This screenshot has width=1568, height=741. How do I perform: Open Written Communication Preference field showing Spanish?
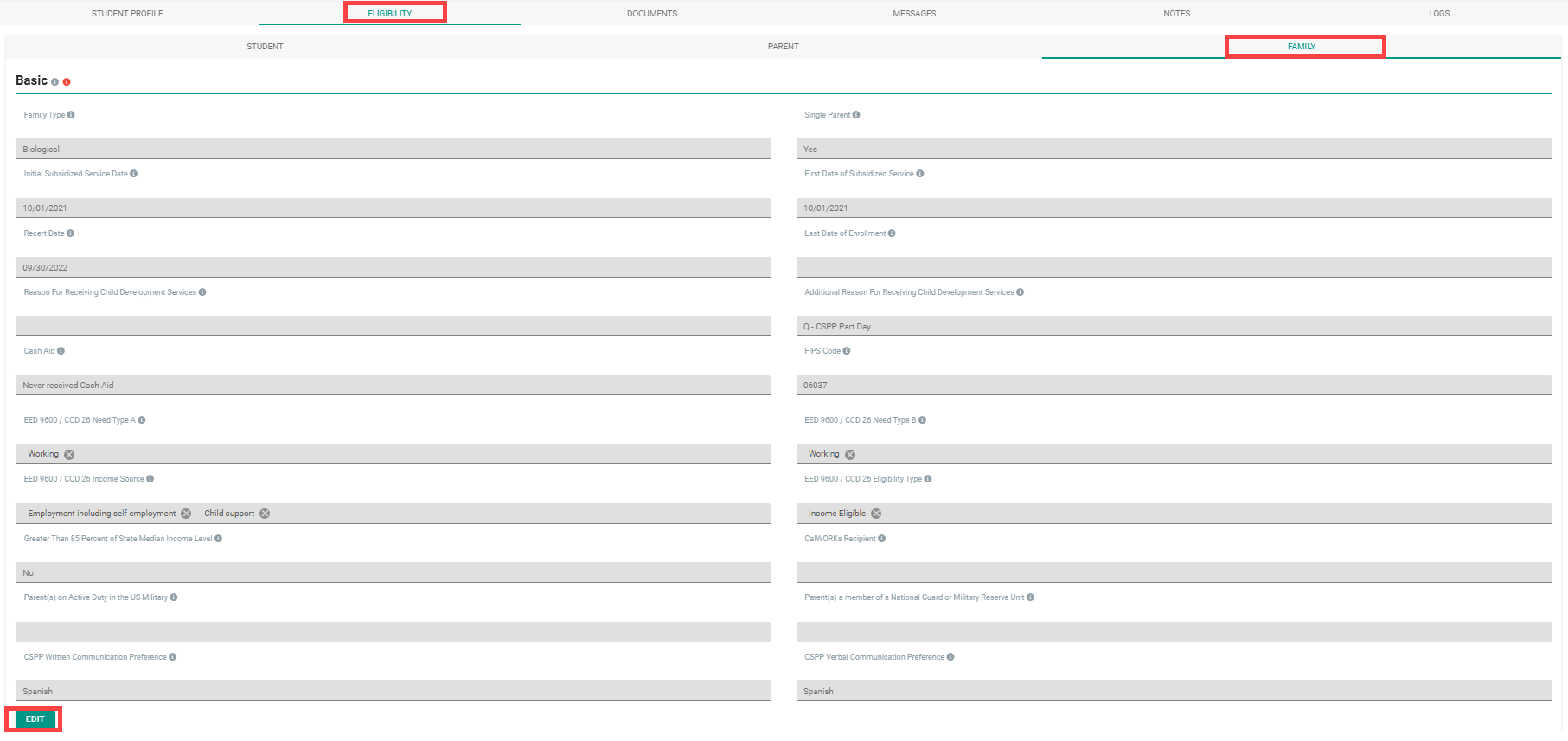[x=393, y=691]
